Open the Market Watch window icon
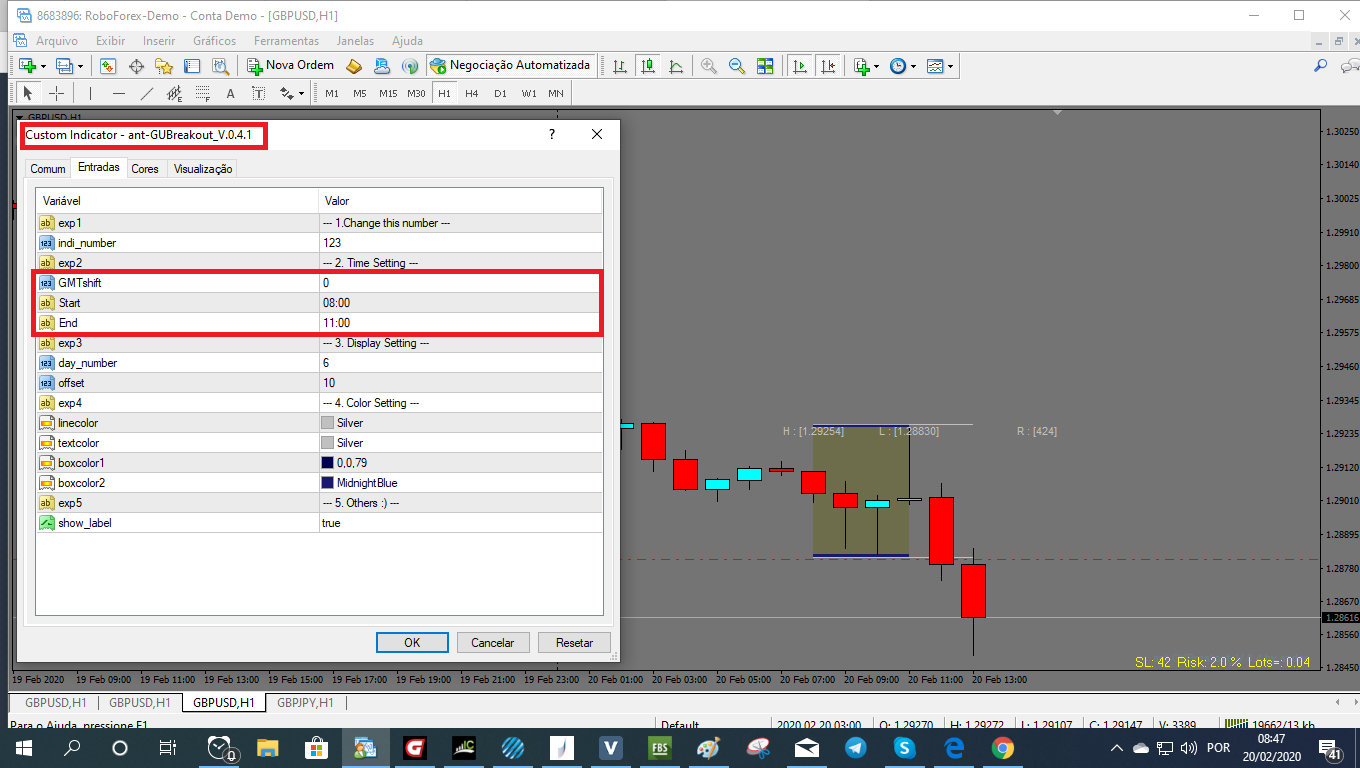The image size is (1360, 768). [x=108, y=66]
